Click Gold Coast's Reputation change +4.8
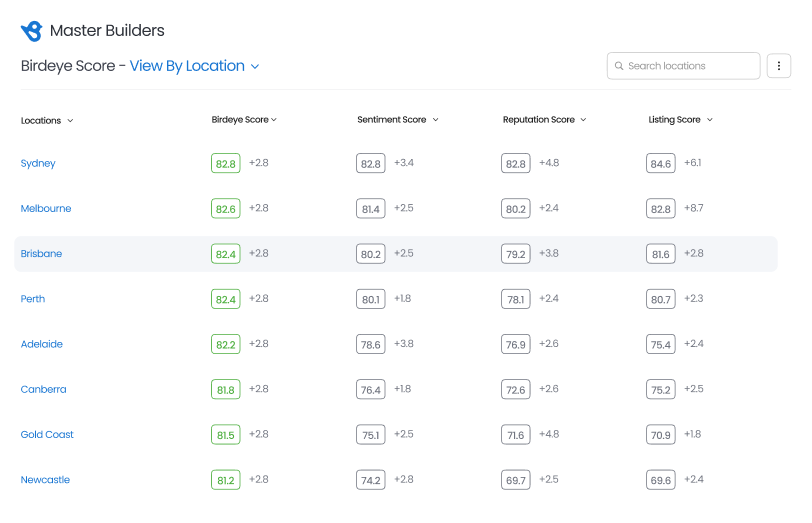 (x=549, y=434)
